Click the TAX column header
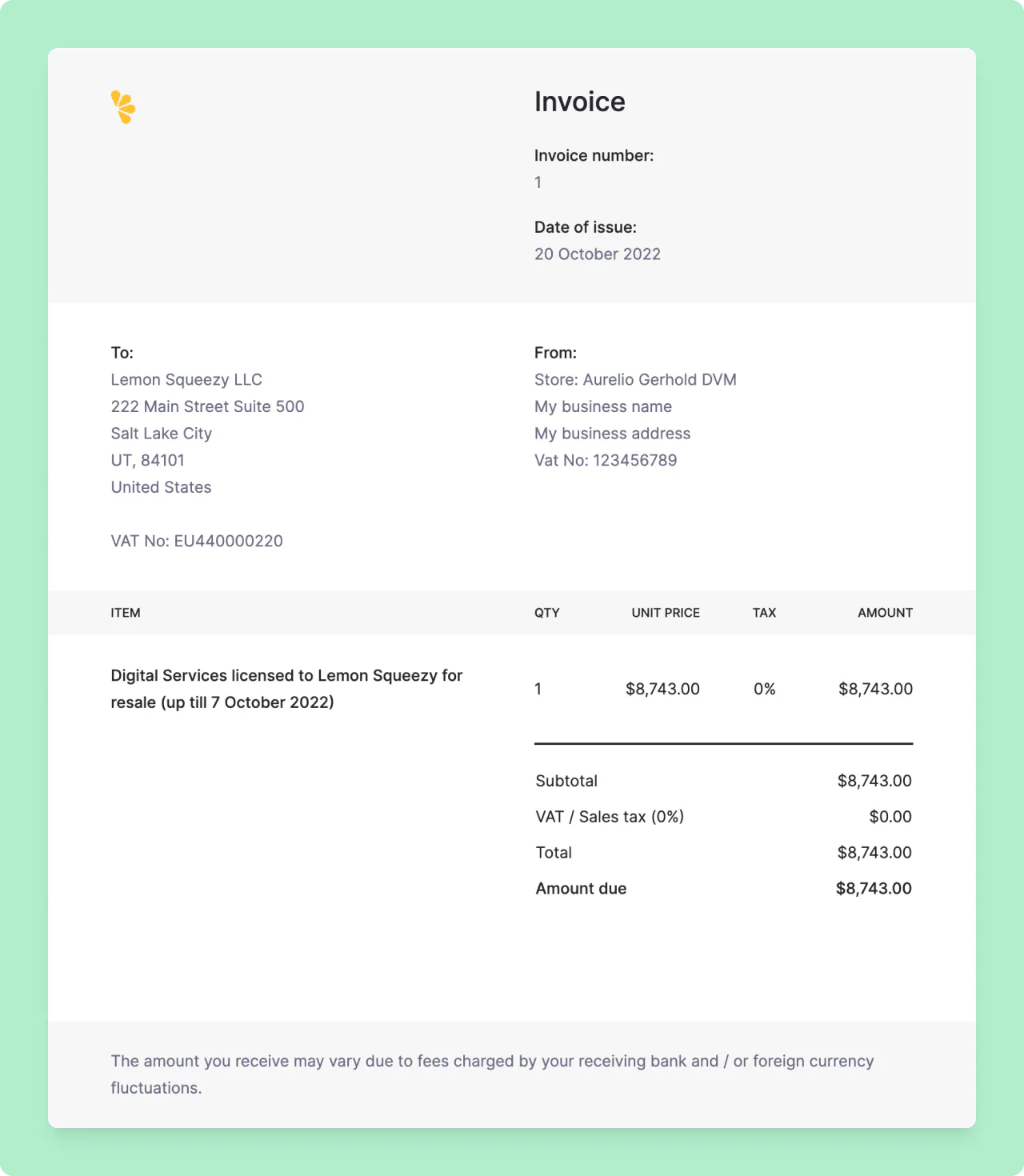1024x1176 pixels. pos(764,613)
